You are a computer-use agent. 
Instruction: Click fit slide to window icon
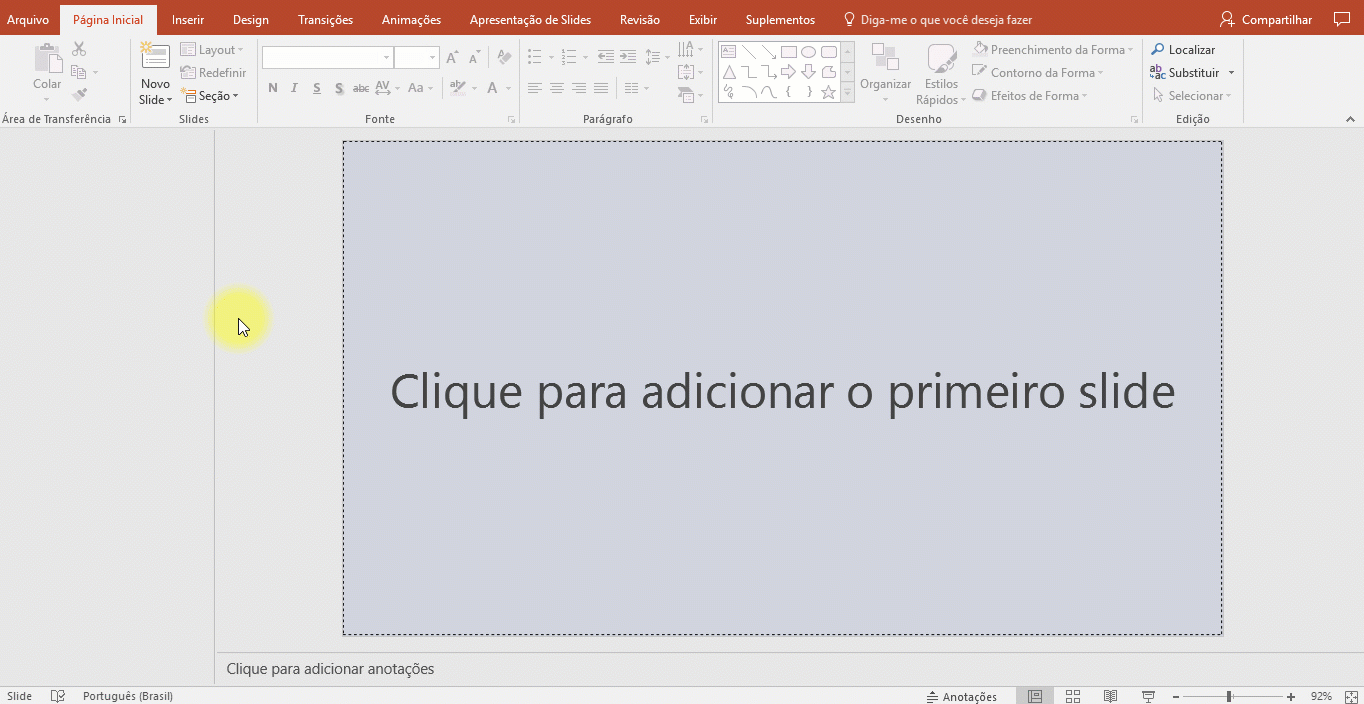(x=1351, y=696)
